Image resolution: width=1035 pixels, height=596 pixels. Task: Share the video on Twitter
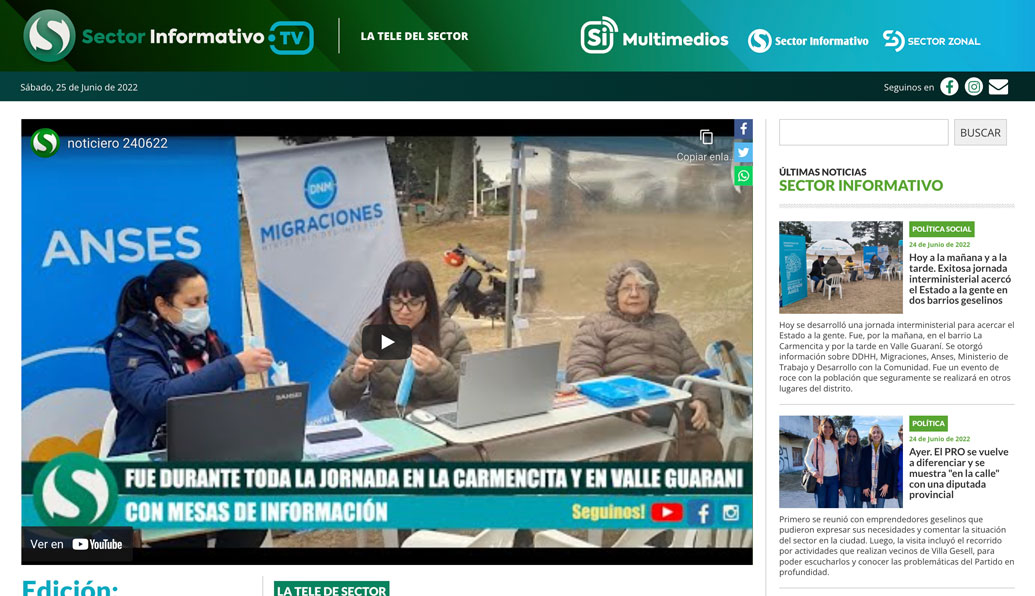(x=743, y=152)
